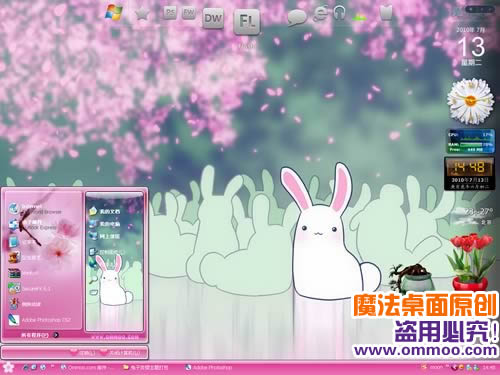The image size is (500, 375).
Task: Open the speech bubble chat dock icon
Action: click(x=297, y=17)
